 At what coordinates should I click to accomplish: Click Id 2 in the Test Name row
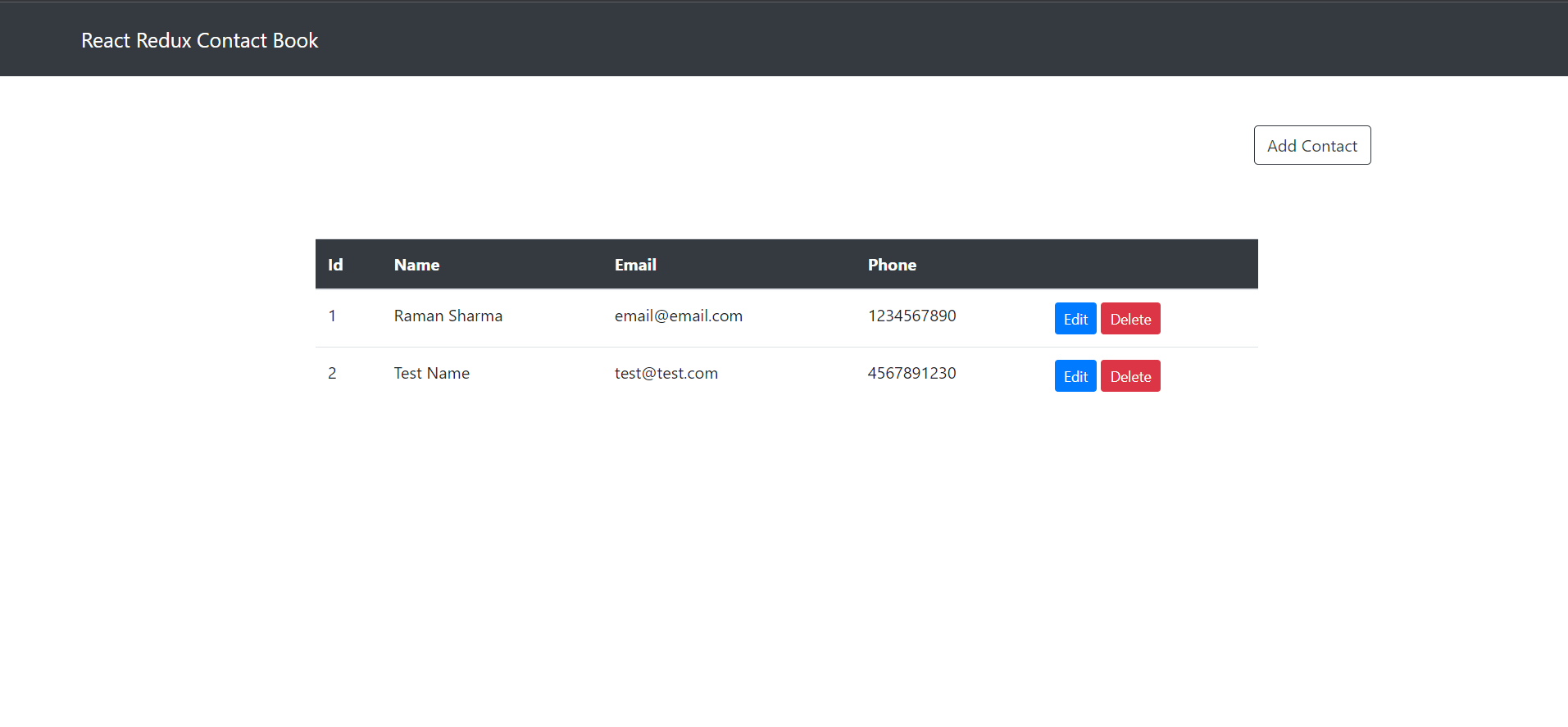click(x=332, y=373)
